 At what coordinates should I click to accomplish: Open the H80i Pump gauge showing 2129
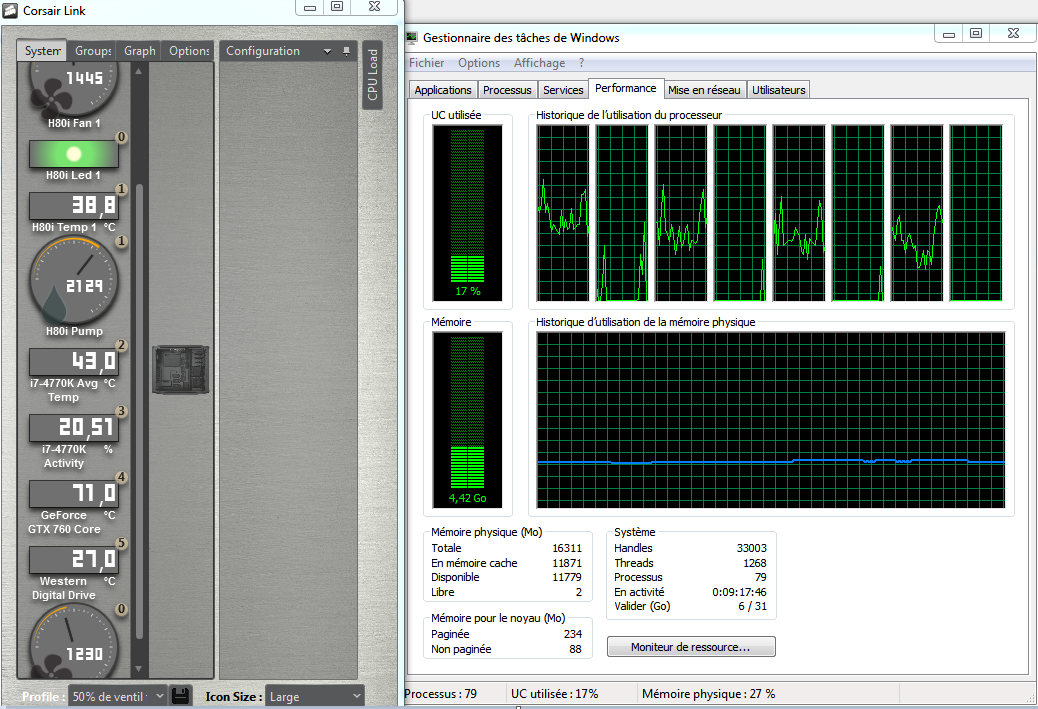point(74,281)
